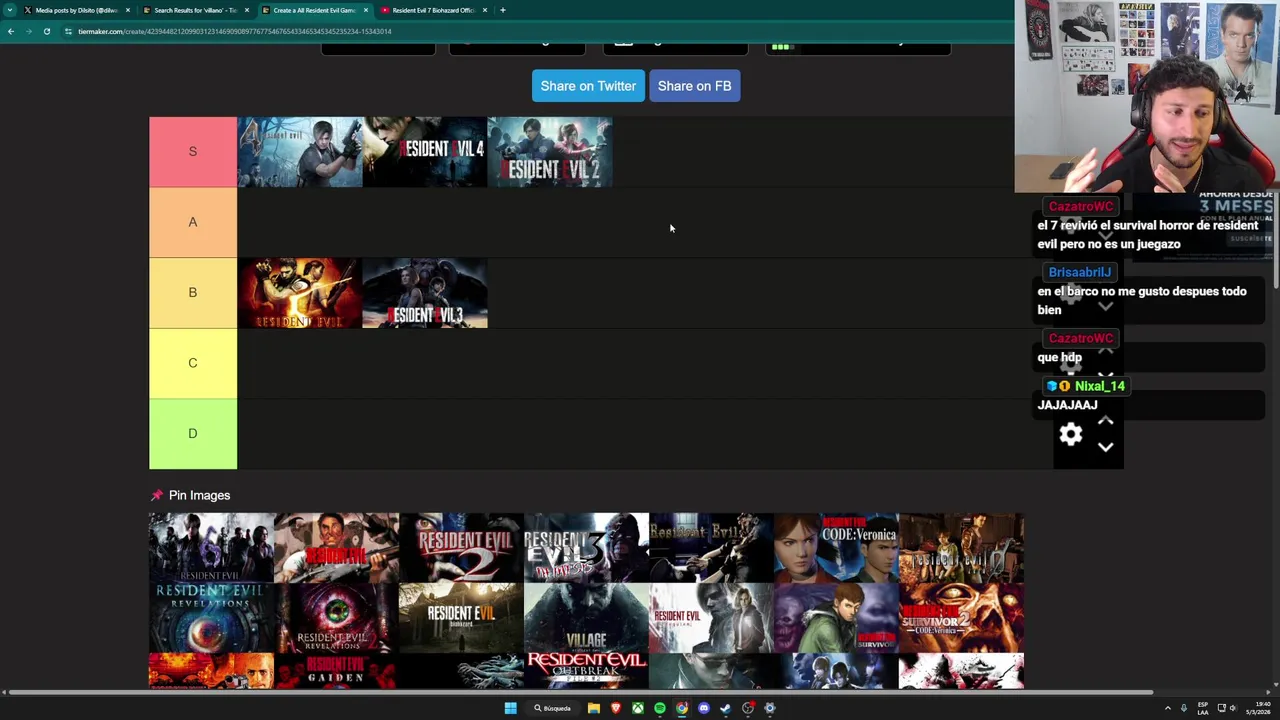The image size is (1280, 720).
Task: Select the Create a All Resident Evil Games tab
Action: (314, 10)
